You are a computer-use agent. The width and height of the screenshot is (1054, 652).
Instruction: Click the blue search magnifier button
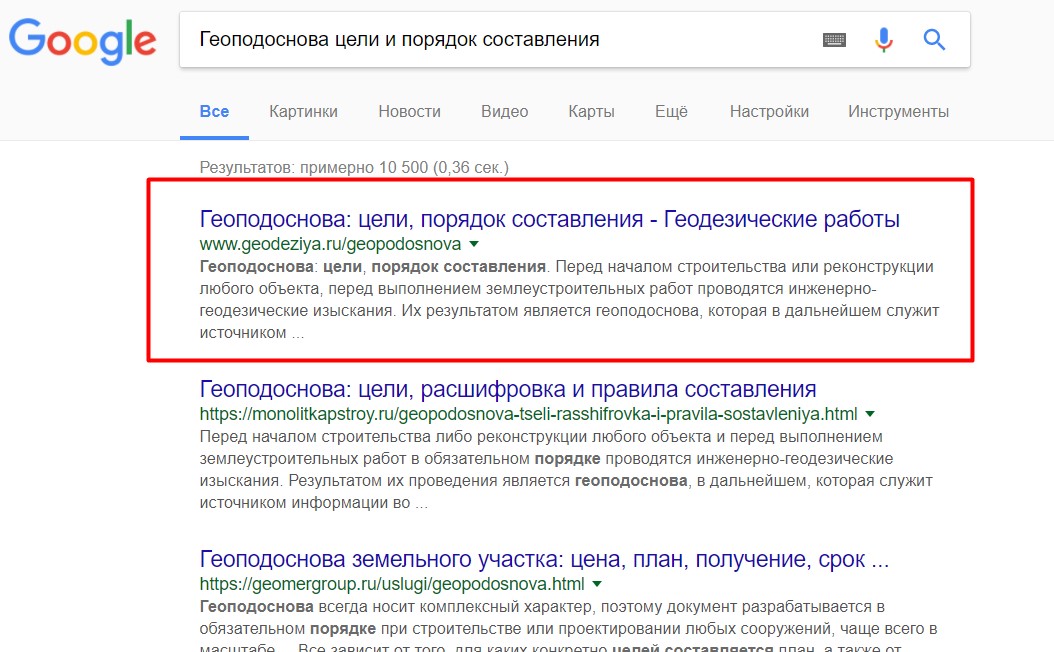click(x=934, y=40)
